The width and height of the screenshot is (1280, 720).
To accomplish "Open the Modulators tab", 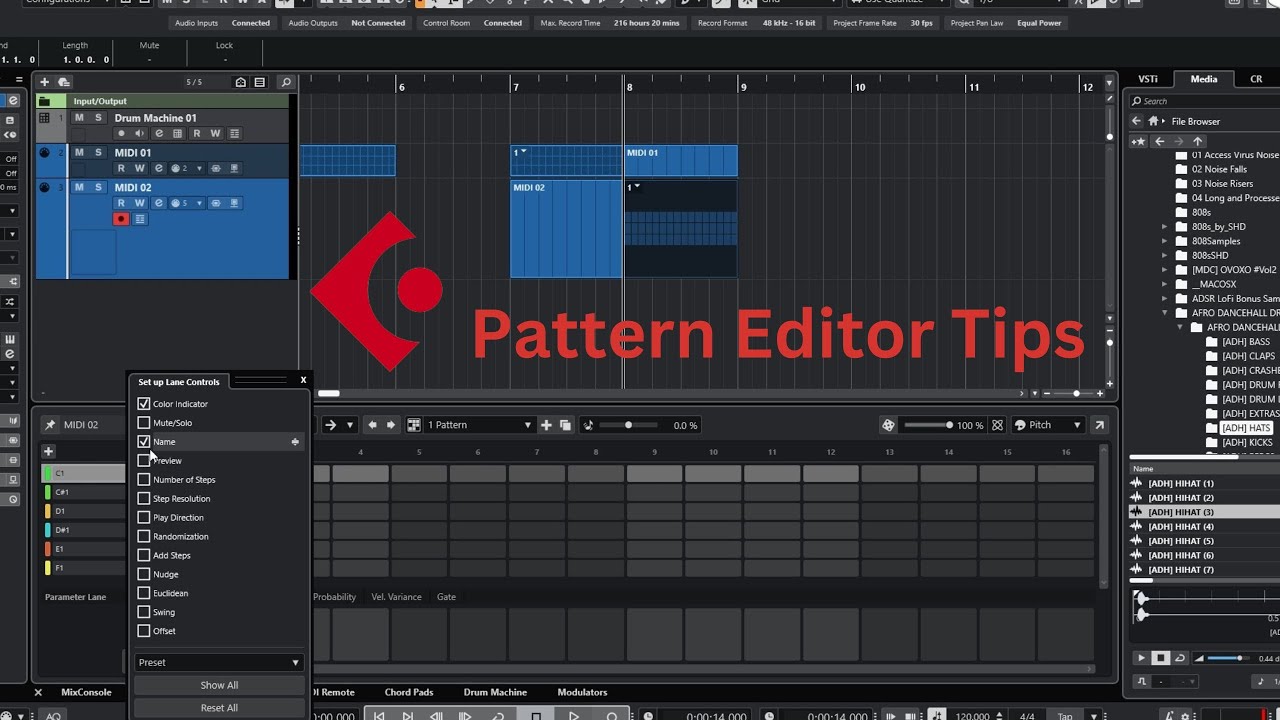I will tap(582, 692).
